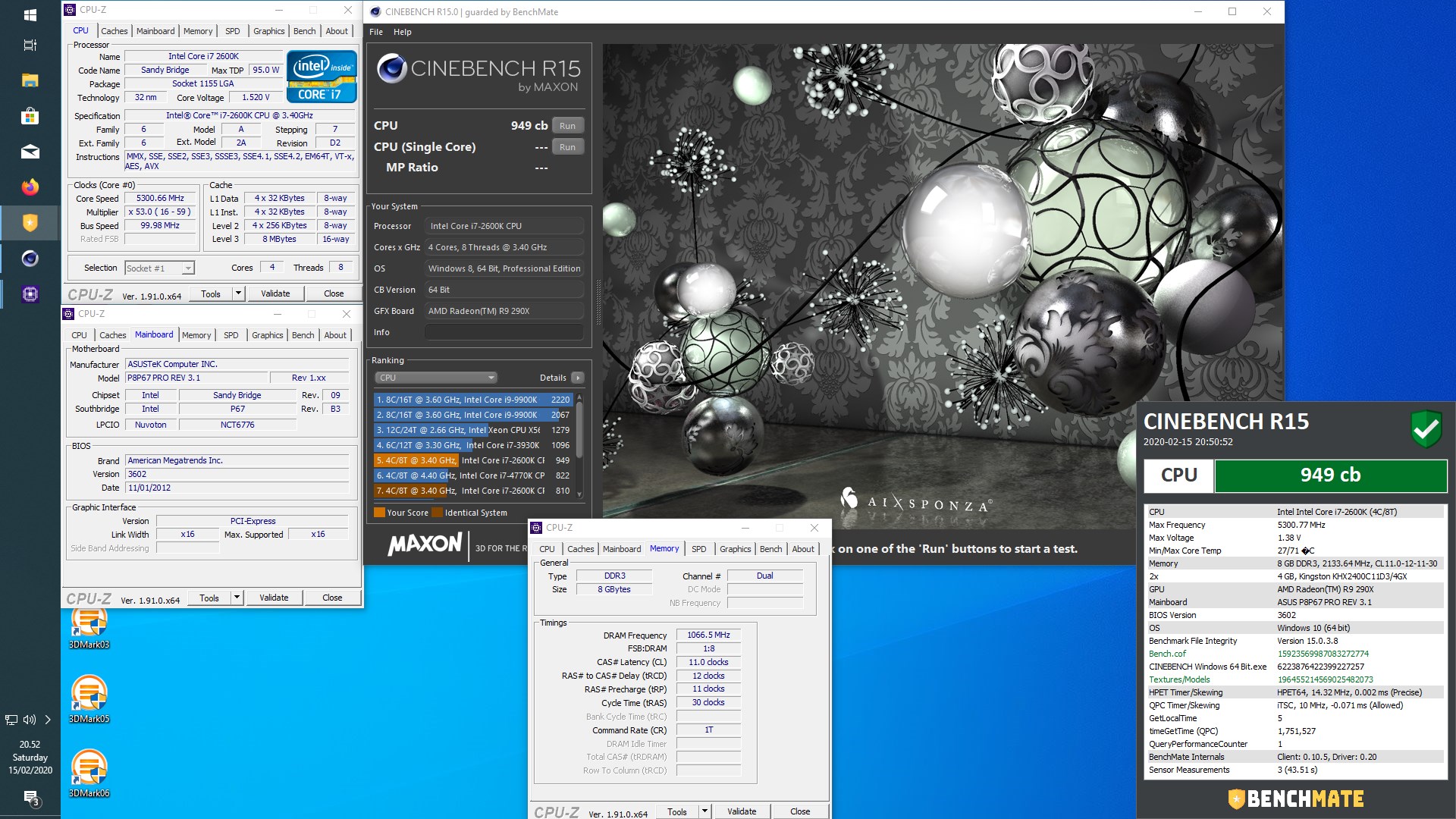
Task: Run the Cinebench CPU test
Action: (568, 126)
